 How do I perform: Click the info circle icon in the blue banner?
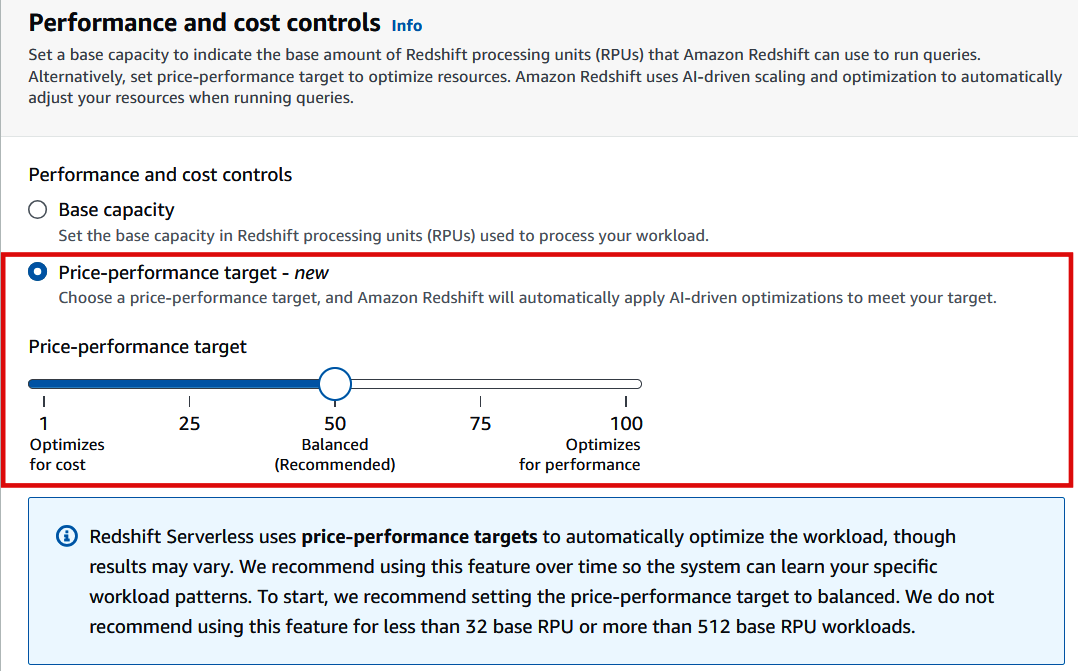click(x=66, y=536)
